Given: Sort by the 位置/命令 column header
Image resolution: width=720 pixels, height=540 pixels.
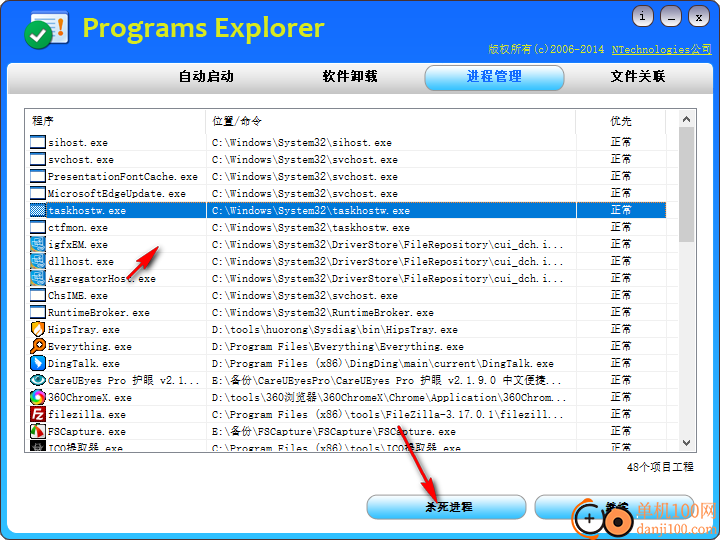Looking at the screenshot, I should tap(391, 121).
